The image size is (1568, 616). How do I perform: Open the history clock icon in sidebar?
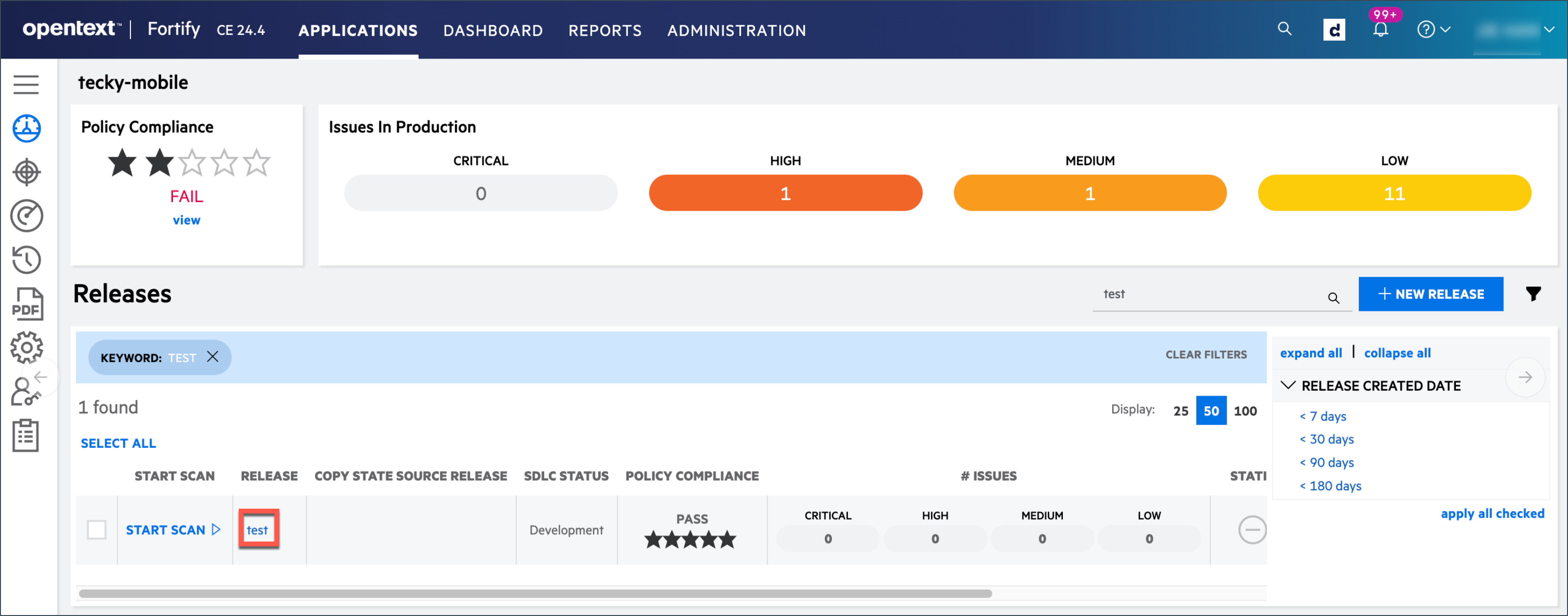(26, 260)
